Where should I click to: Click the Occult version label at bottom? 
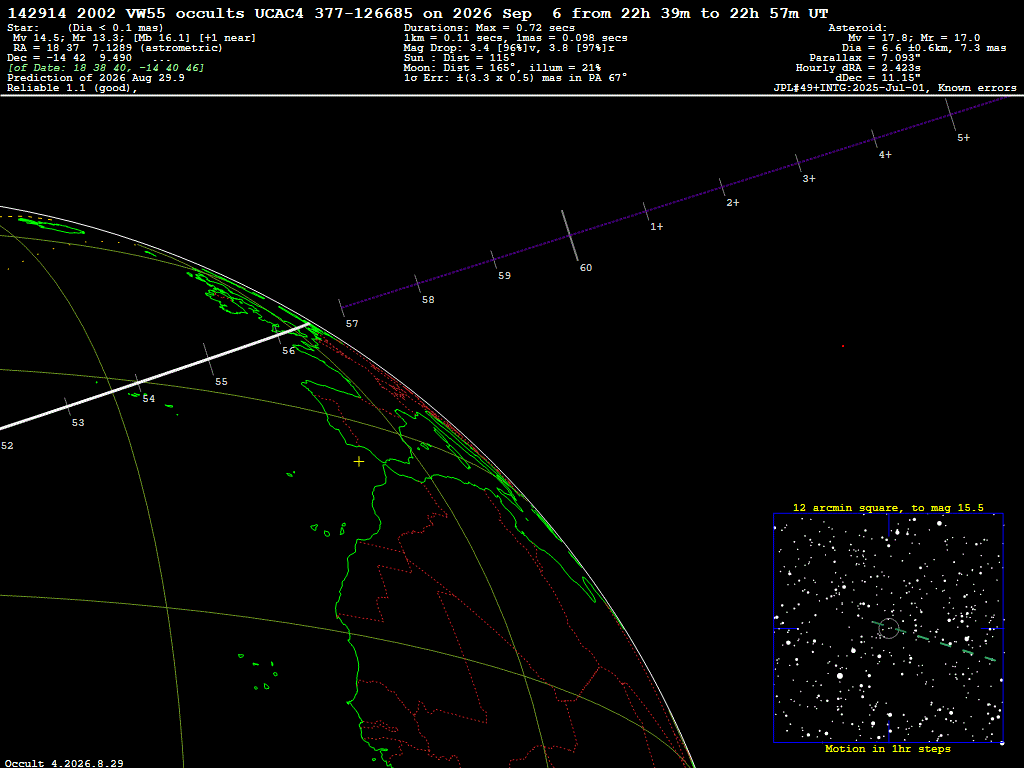point(64,763)
